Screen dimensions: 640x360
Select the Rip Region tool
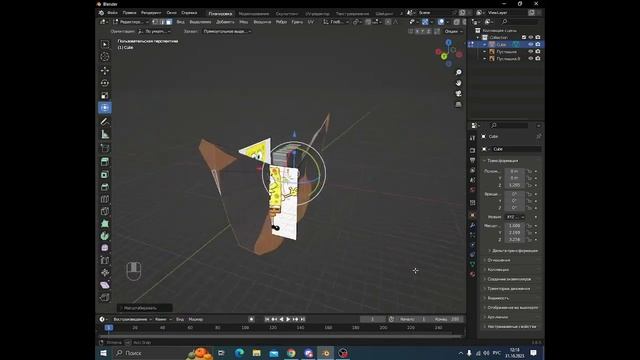click(105, 297)
